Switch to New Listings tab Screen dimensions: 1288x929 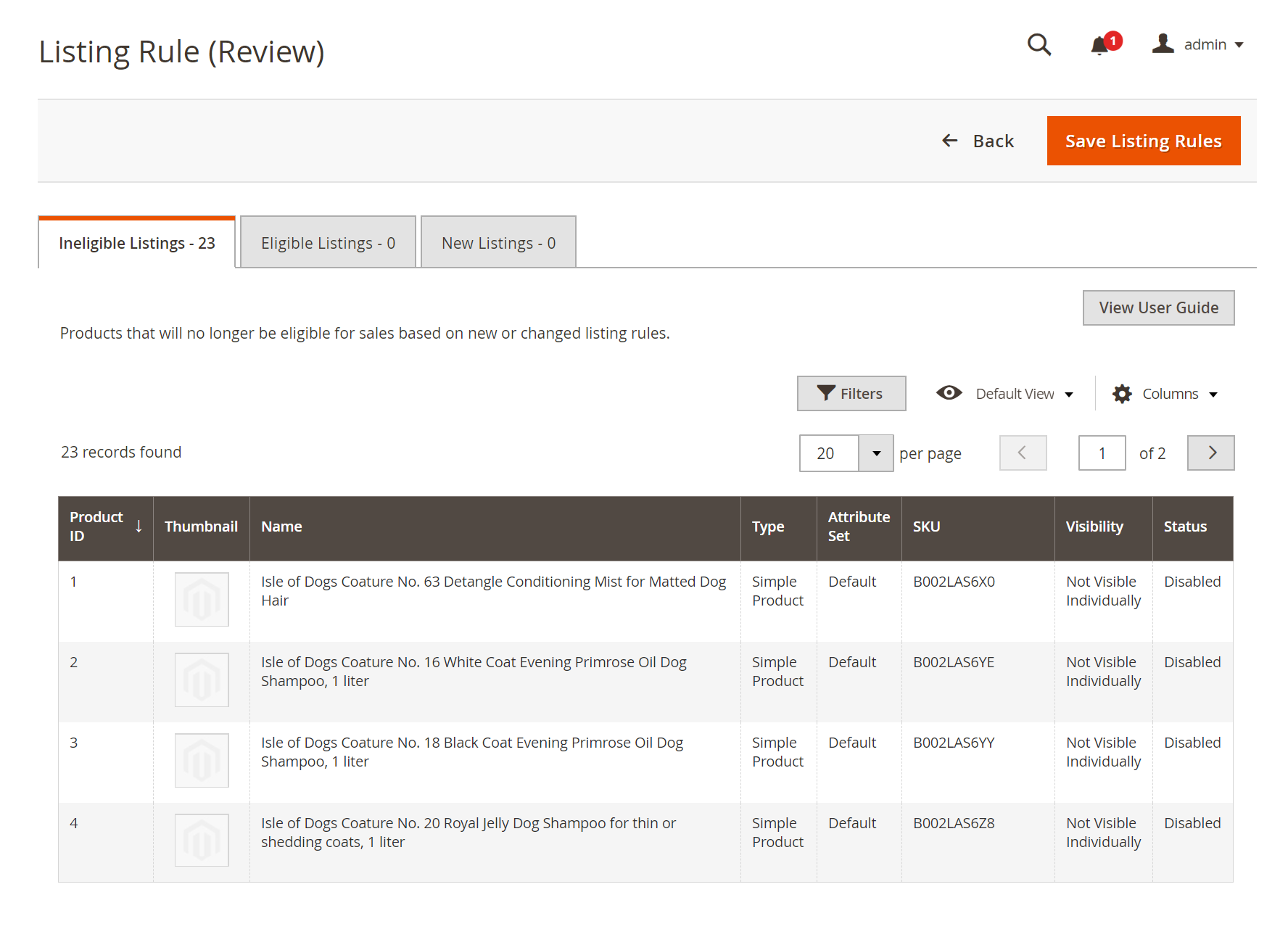point(498,243)
